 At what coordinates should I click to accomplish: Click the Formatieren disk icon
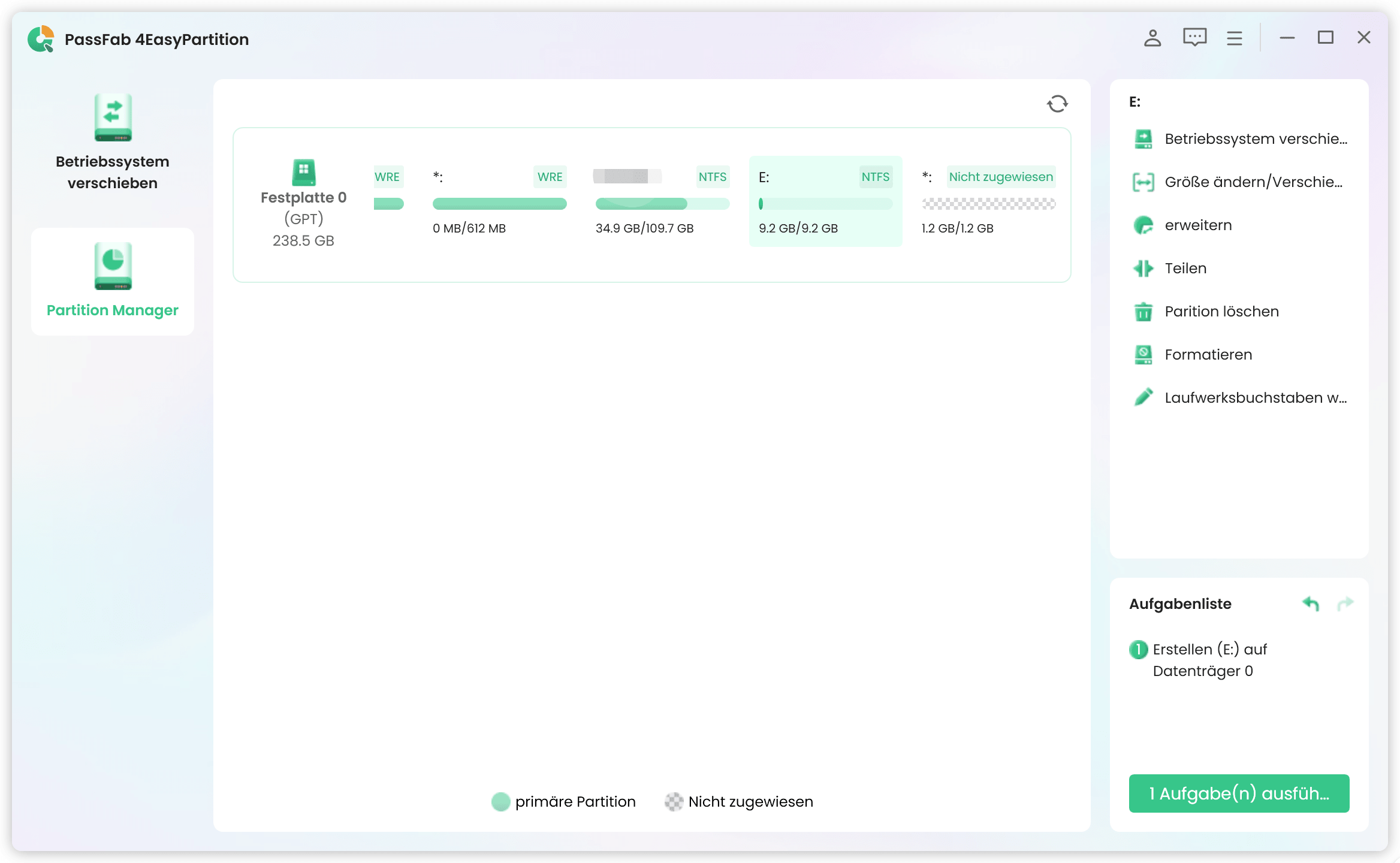(x=1143, y=355)
